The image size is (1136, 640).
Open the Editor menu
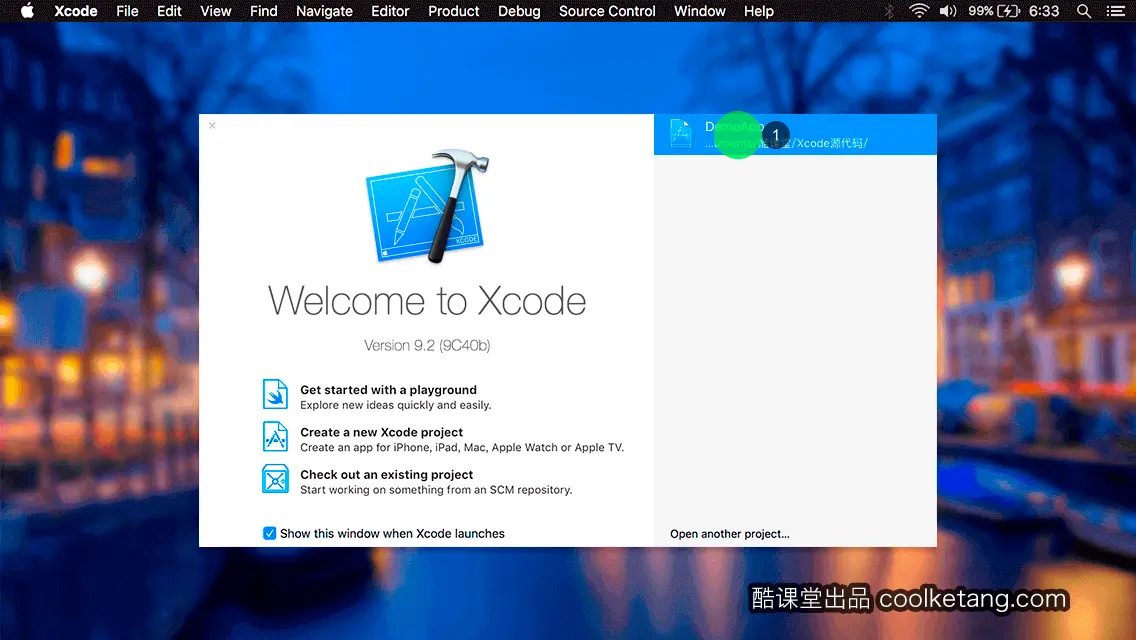tap(390, 11)
